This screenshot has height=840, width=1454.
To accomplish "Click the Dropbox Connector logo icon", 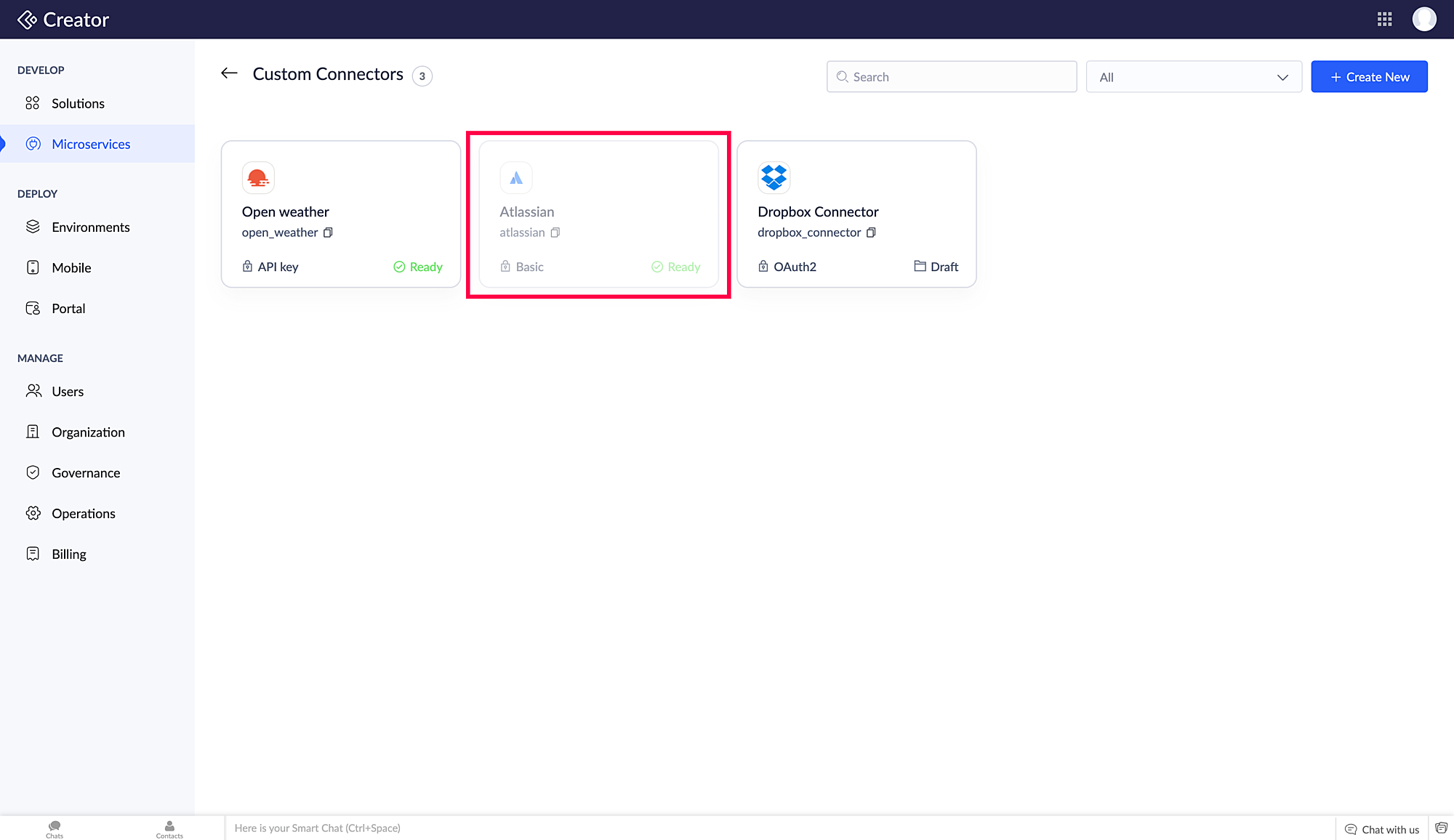I will tap(774, 177).
